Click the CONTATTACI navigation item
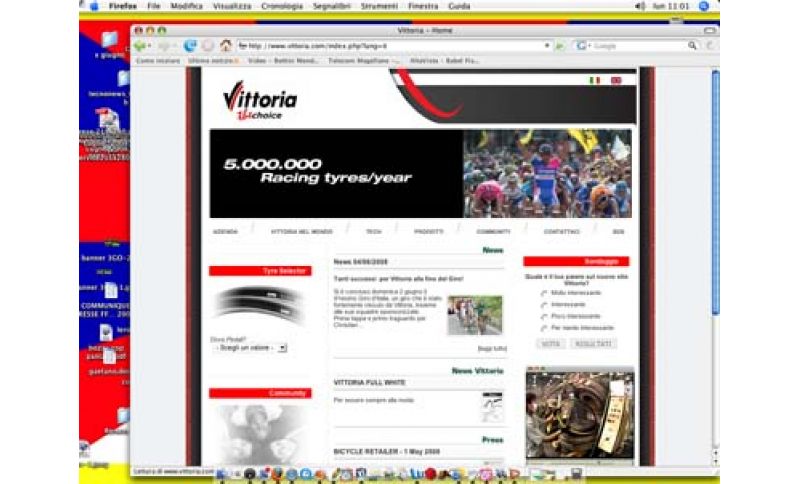 [562, 232]
